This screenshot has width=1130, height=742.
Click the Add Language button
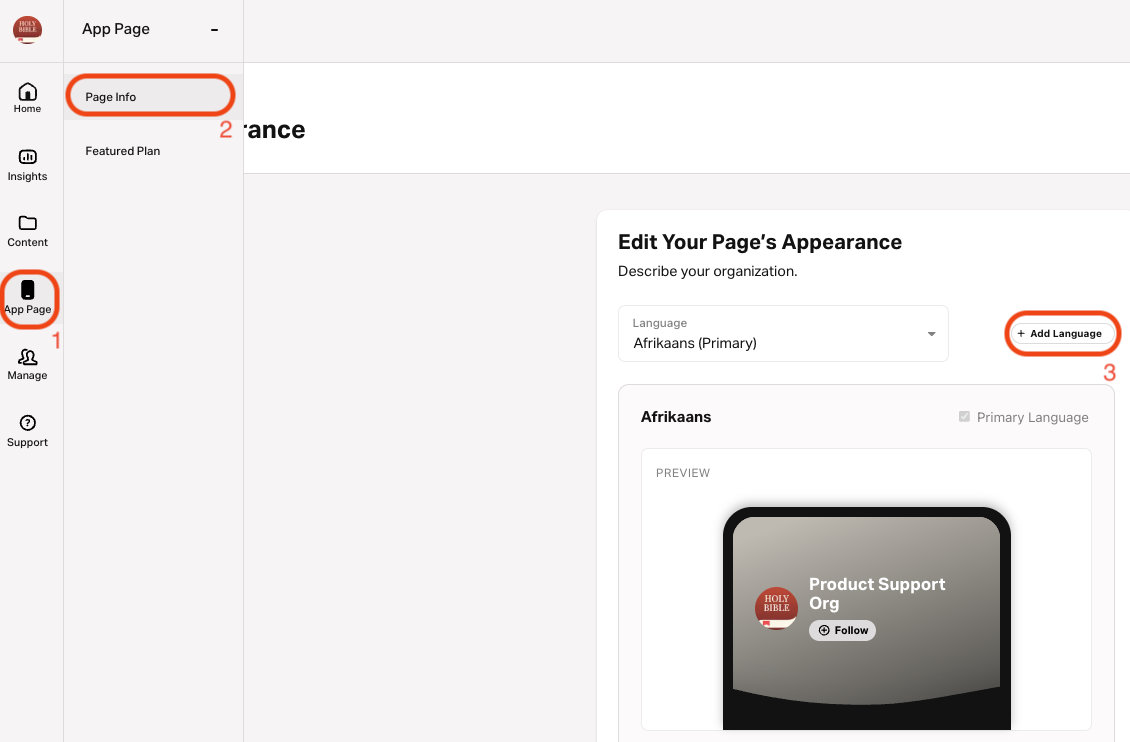point(1062,334)
